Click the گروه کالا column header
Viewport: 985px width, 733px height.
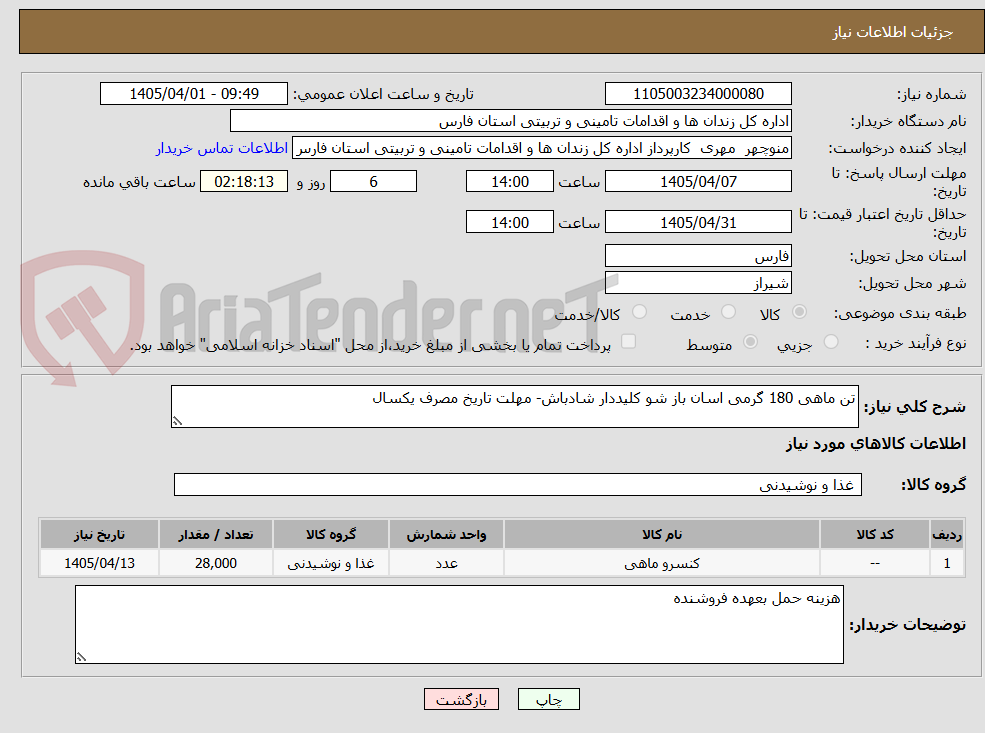[x=330, y=535]
